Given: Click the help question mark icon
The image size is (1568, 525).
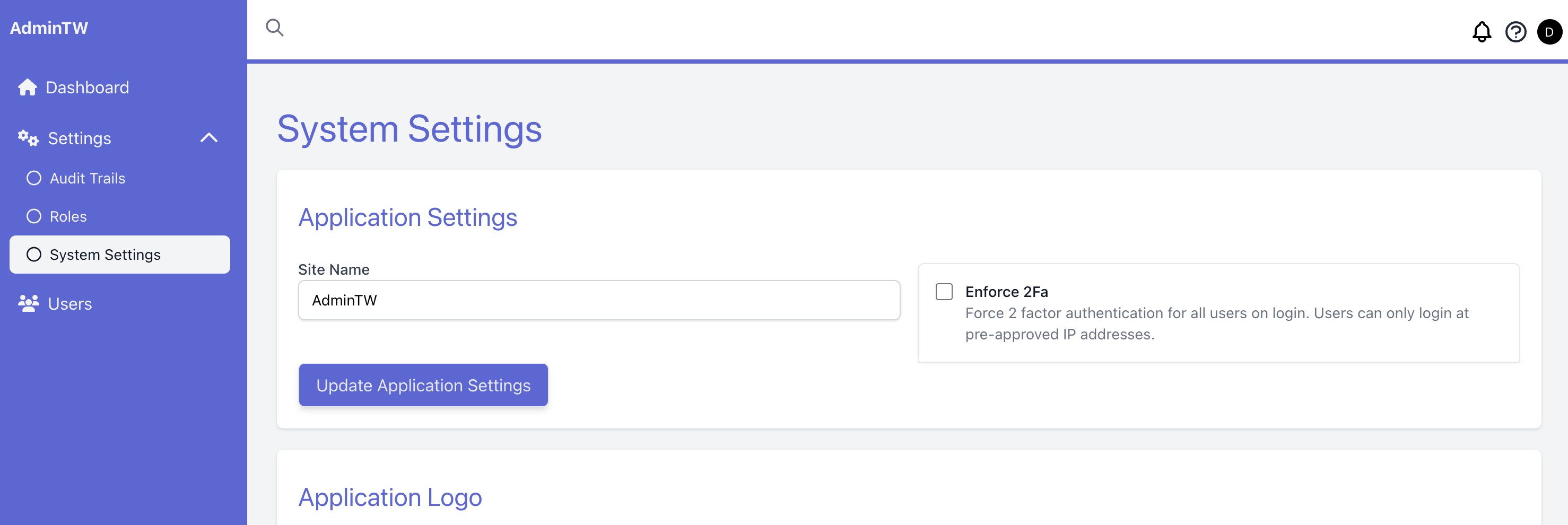Looking at the screenshot, I should (1516, 32).
